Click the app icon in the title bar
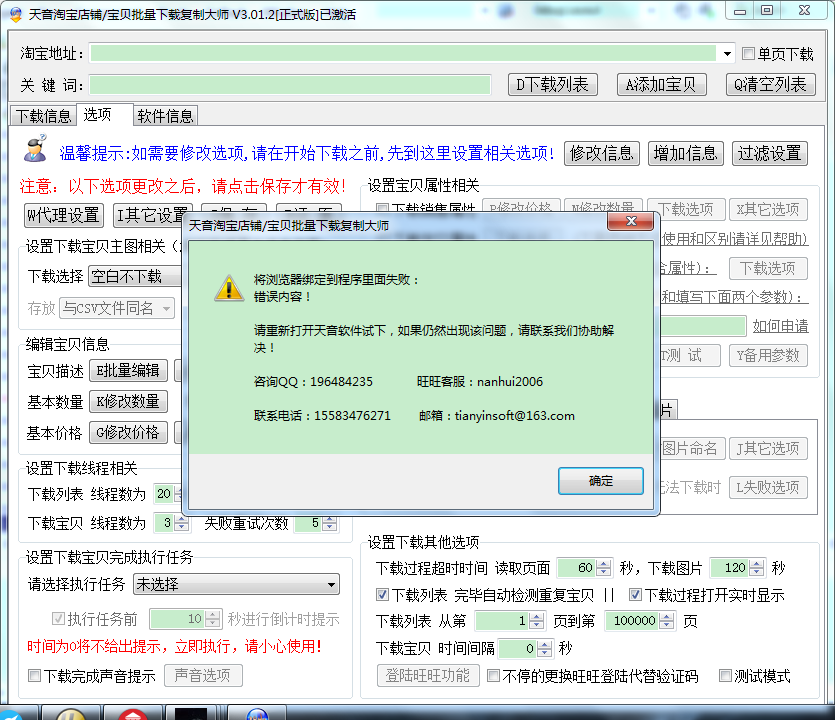The height and width of the screenshot is (720, 835). pyautogui.click(x=13, y=11)
